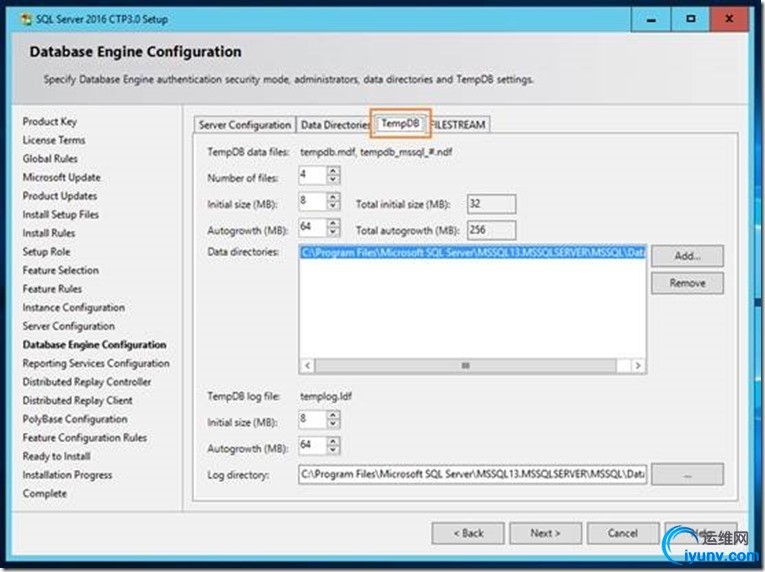Increase data files Autogrowth spinner
Screen dimensions: 765x572
333,223
